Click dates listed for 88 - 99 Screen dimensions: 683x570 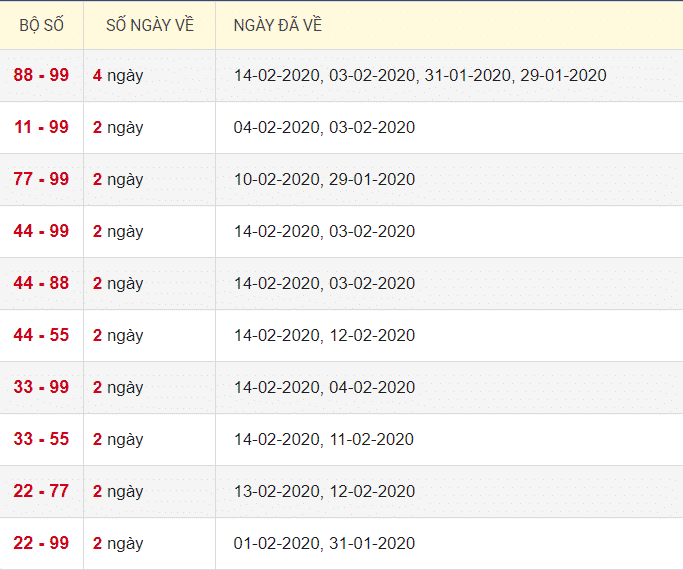[x=420, y=75]
